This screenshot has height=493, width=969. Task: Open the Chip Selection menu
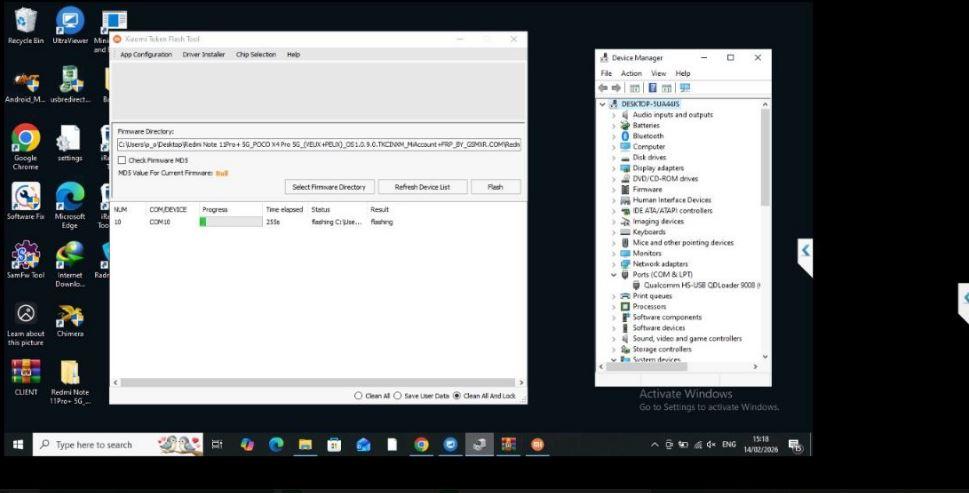click(x=256, y=55)
